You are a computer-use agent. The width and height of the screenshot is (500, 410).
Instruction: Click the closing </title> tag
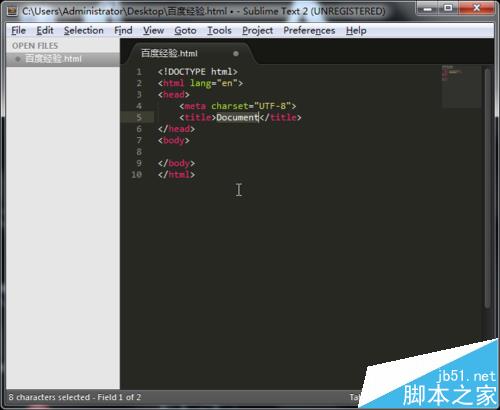coord(280,117)
